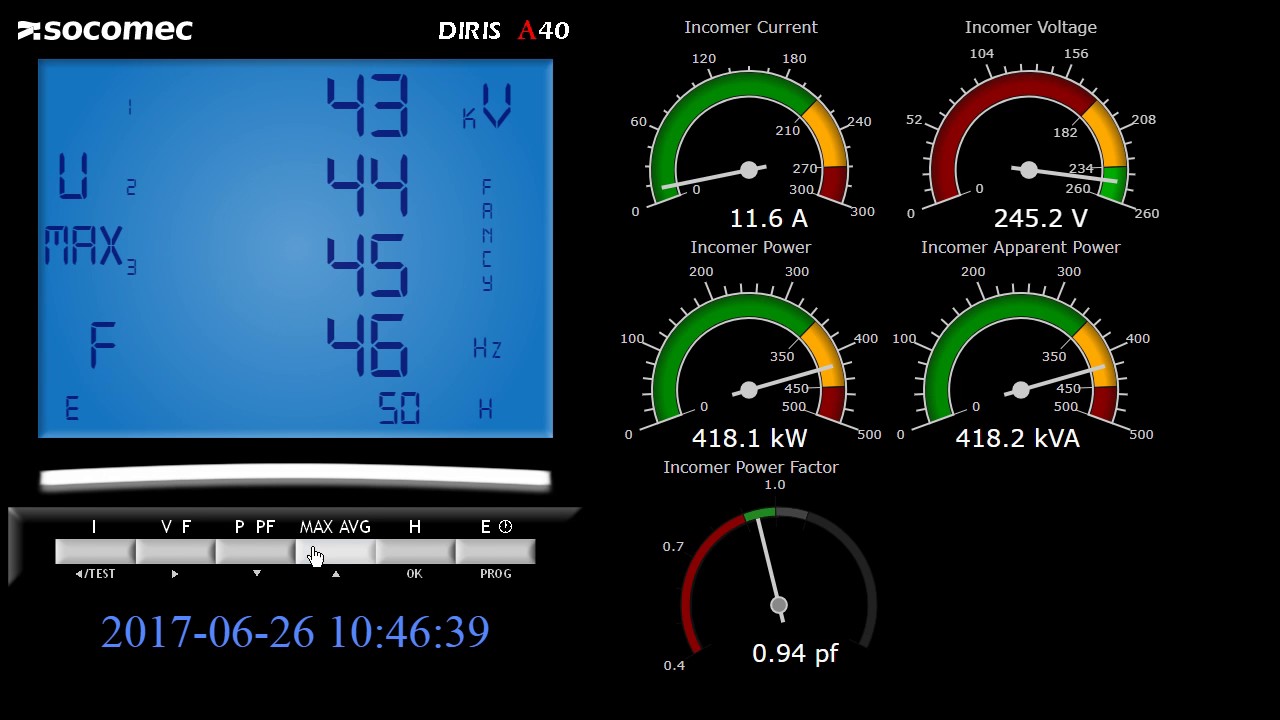Click the right arrow label under V F
This screenshot has width=1280, height=720.
click(x=175, y=574)
